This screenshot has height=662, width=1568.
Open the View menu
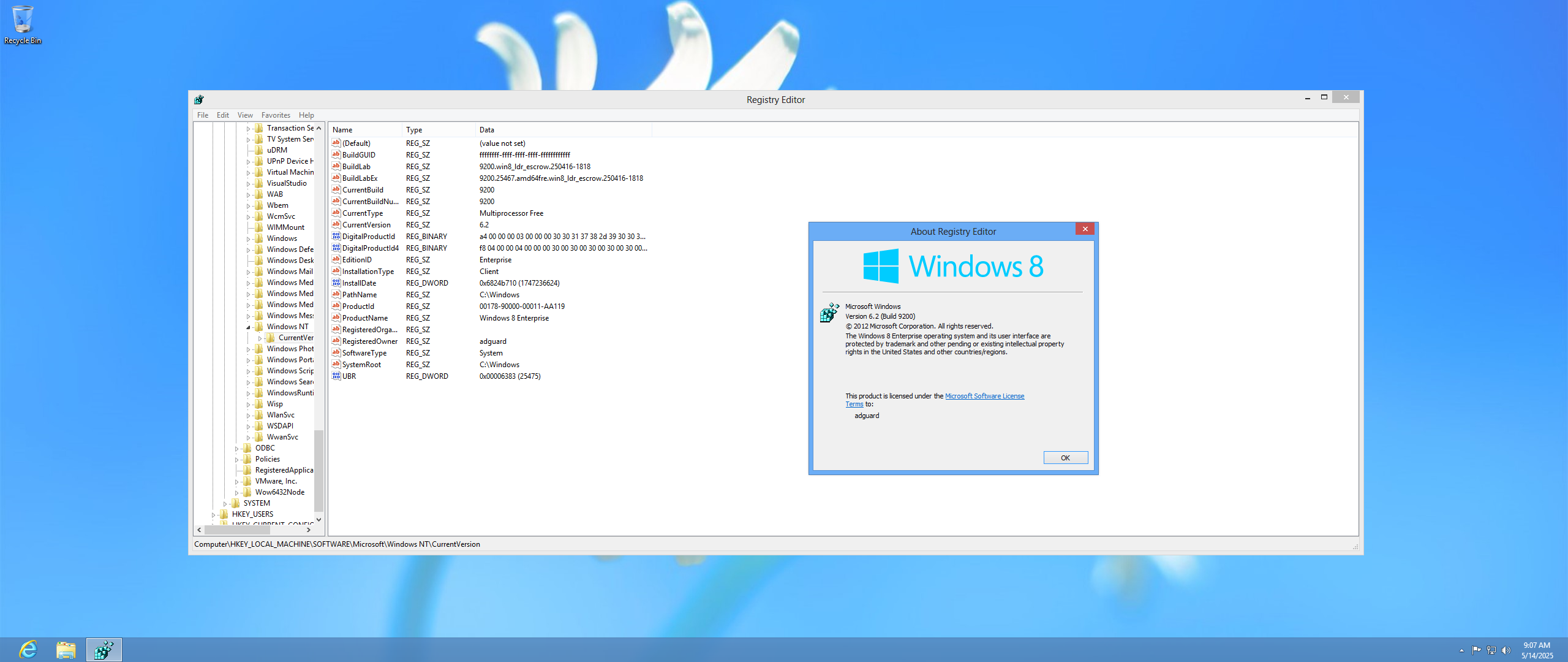(245, 115)
